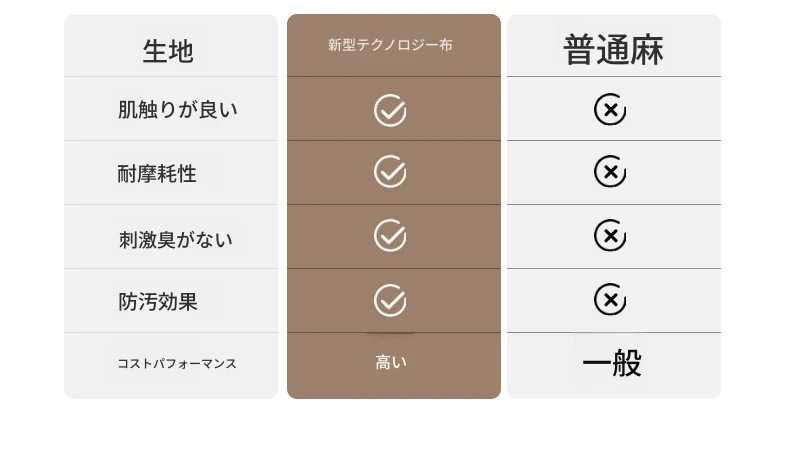
Task: Click the コストパフォーマンス label
Action: point(177,363)
